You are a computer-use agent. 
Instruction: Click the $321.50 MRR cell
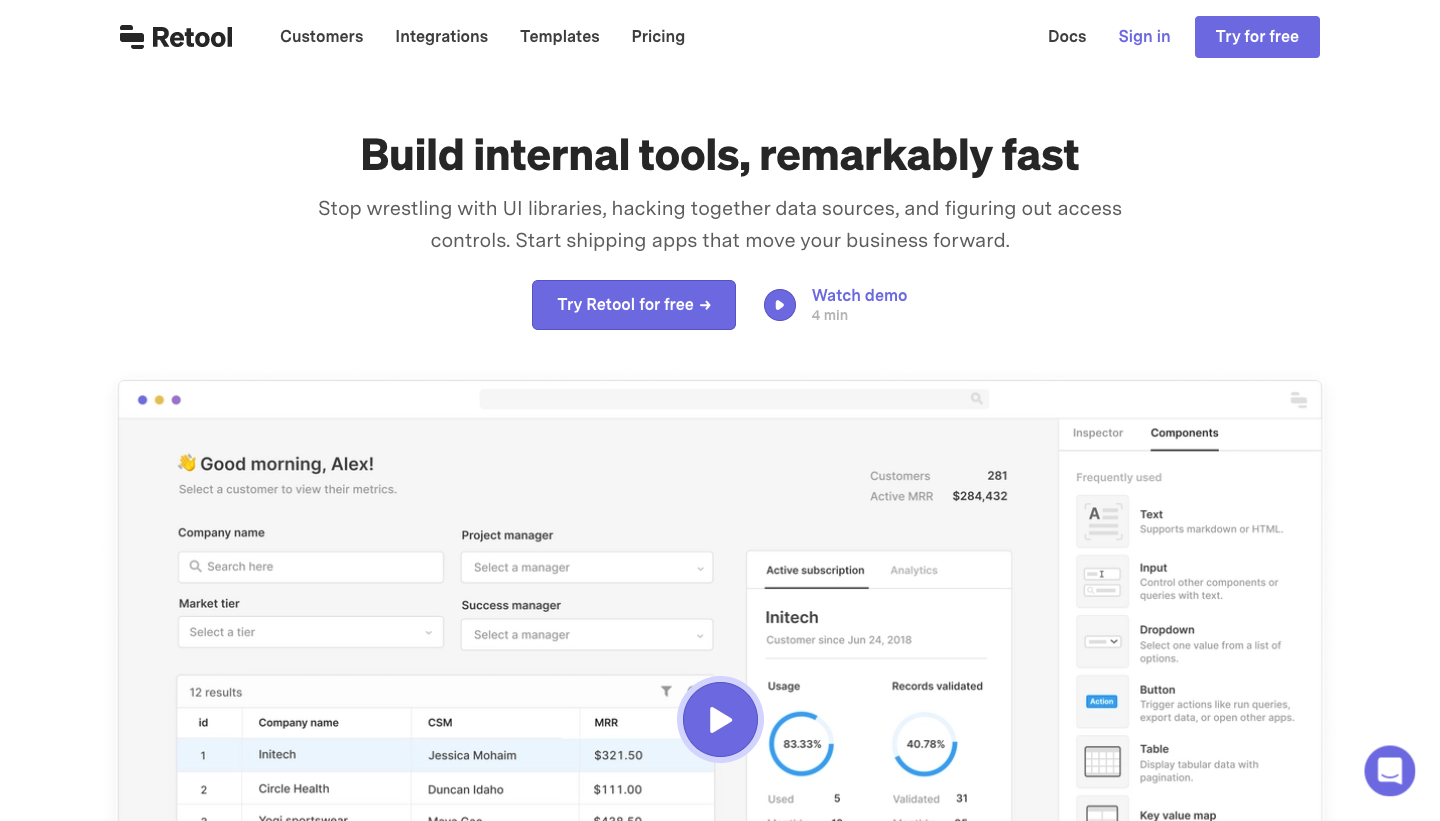tap(618, 755)
